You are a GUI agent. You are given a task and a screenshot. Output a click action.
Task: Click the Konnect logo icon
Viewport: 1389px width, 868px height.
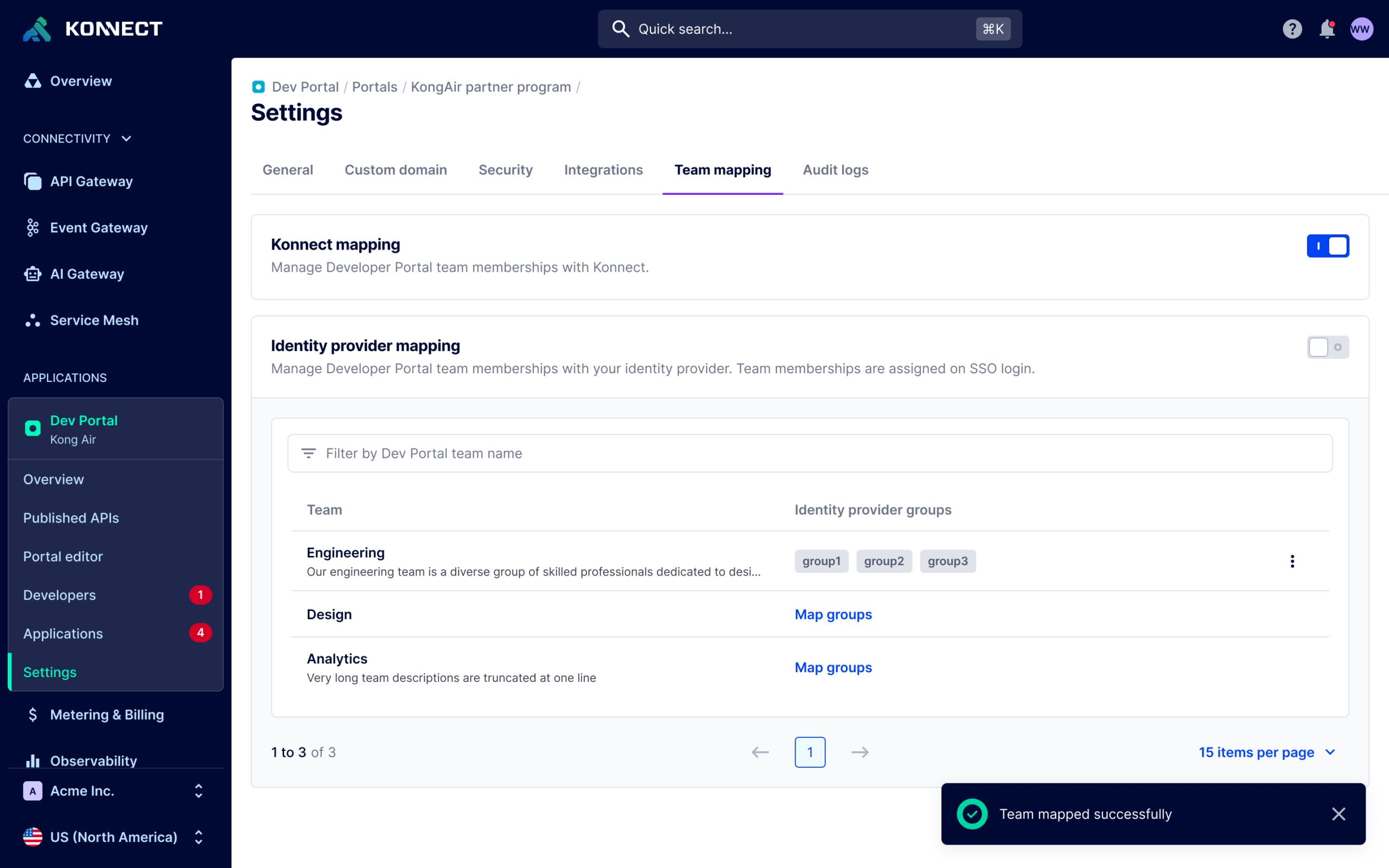coord(37,29)
